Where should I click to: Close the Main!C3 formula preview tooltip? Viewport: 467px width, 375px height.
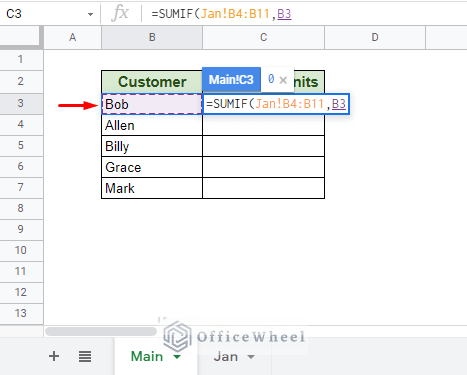pyautogui.click(x=283, y=80)
